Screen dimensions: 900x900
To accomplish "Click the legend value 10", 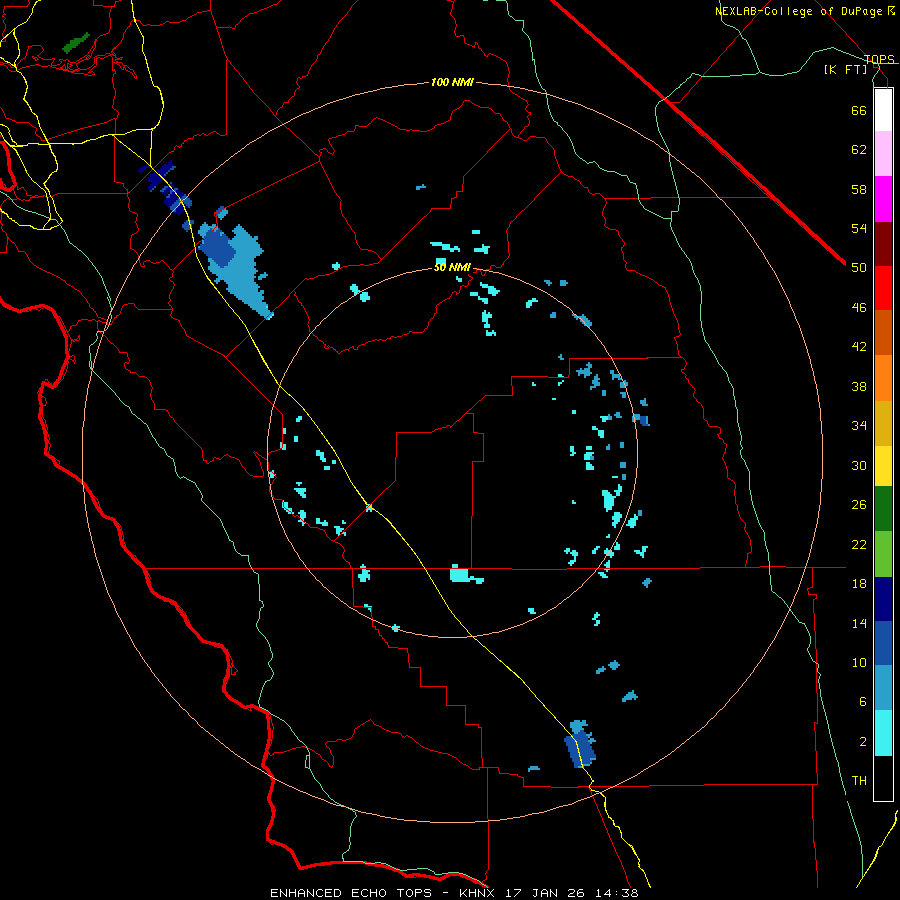I will point(859,662).
